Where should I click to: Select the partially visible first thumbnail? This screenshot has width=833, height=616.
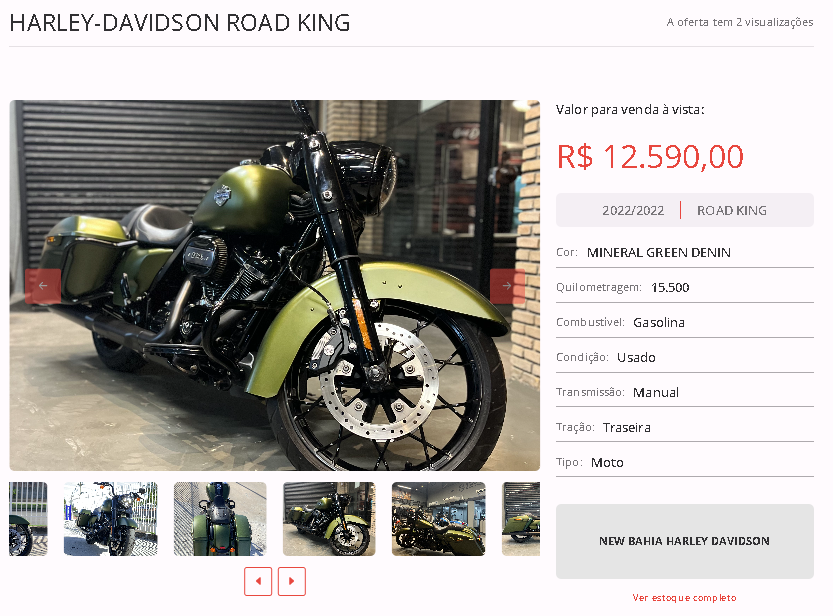(28, 519)
